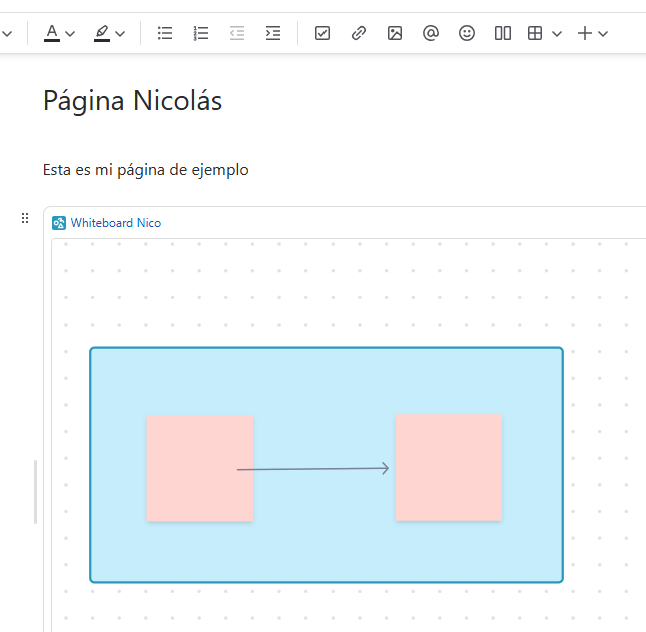Image resolution: width=646 pixels, height=632 pixels.
Task: Click the Página Nicolás title
Action: [x=132, y=101]
